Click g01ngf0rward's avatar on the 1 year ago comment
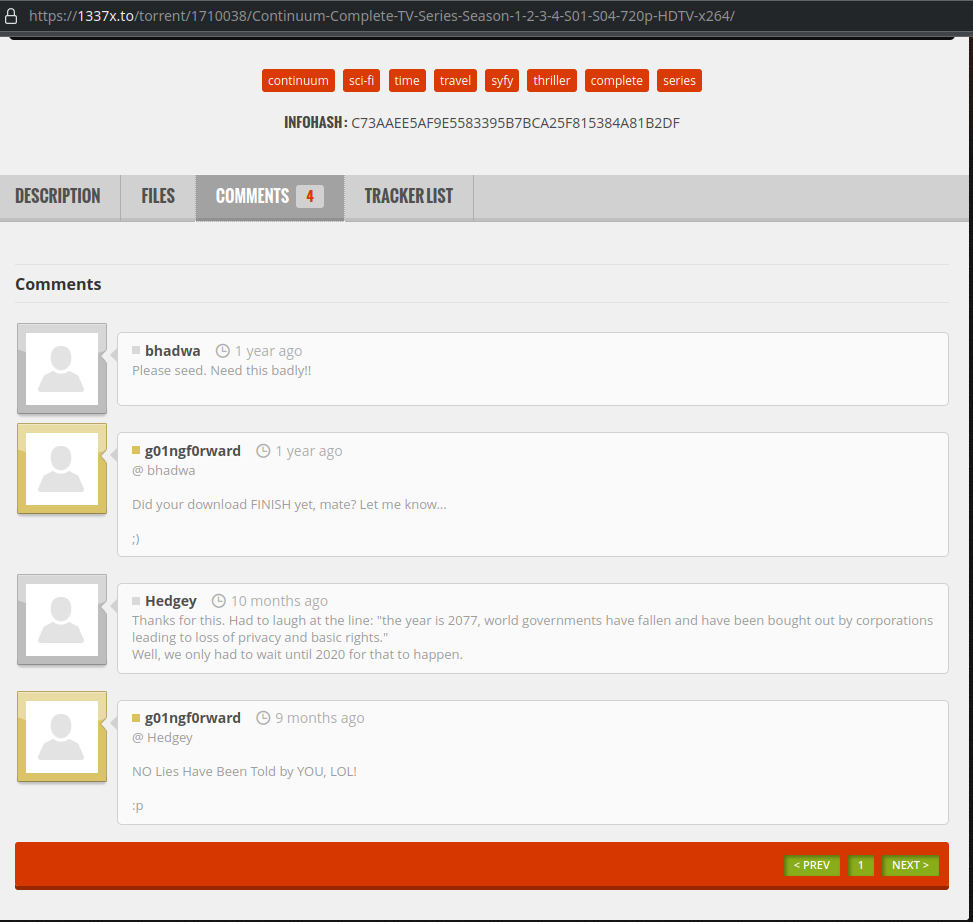This screenshot has width=973, height=922. (62, 468)
